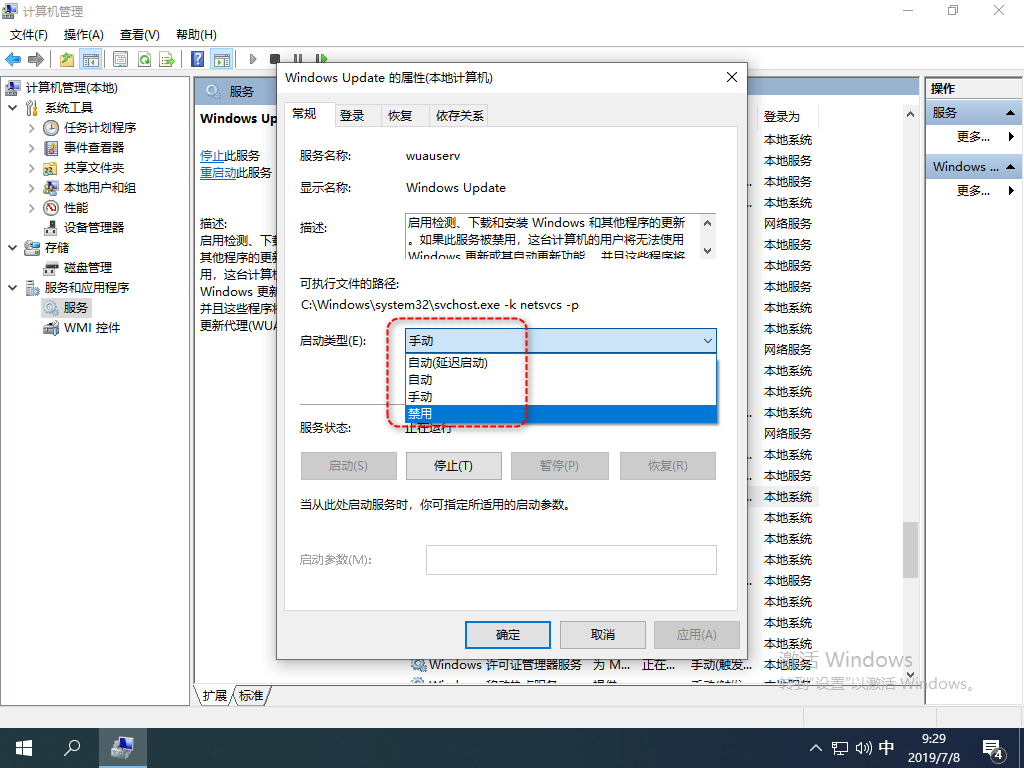
Task: Select 事件查看器 in the tree
Action: tap(94, 148)
